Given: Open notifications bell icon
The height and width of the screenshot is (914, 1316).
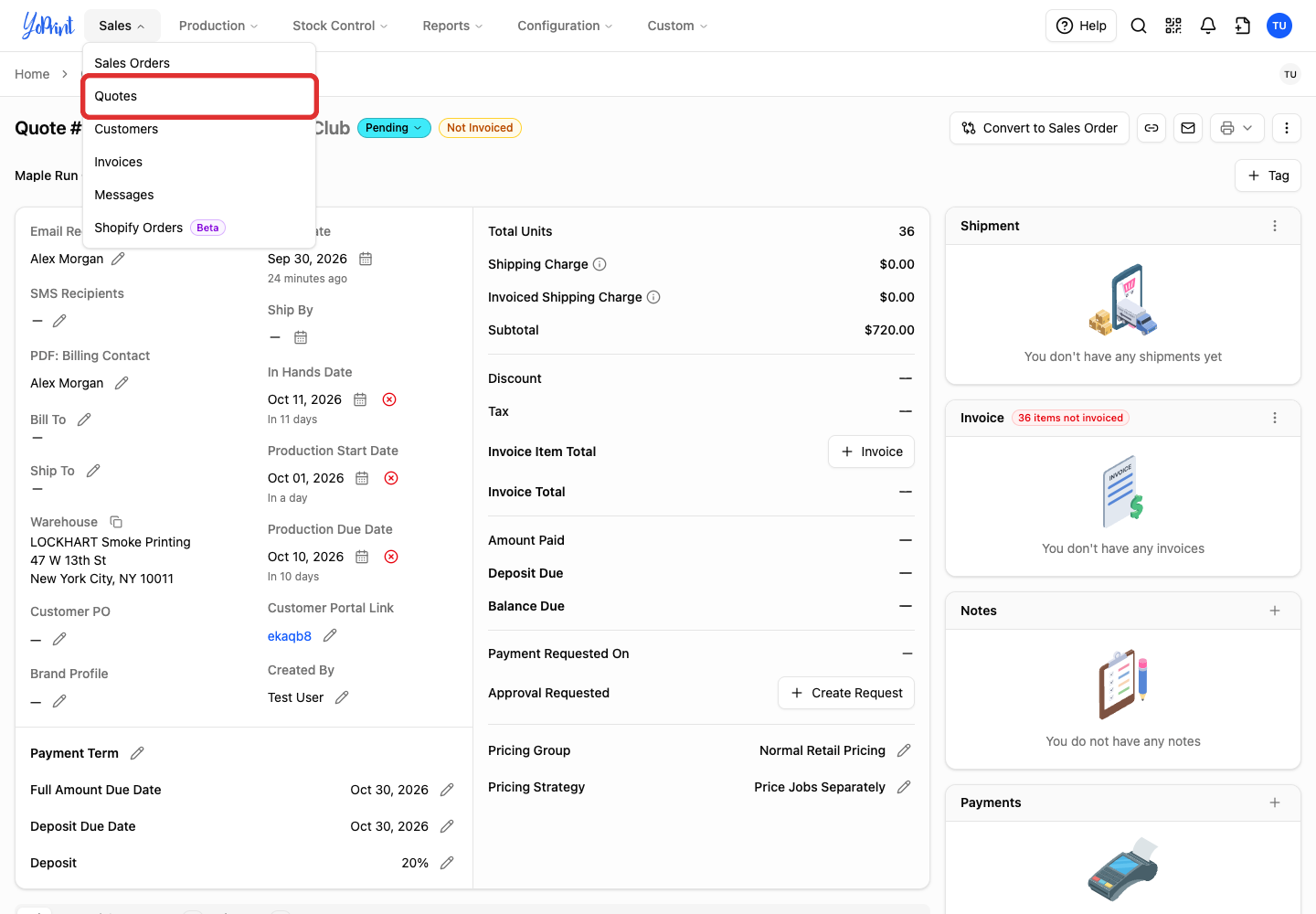Looking at the screenshot, I should [1208, 26].
